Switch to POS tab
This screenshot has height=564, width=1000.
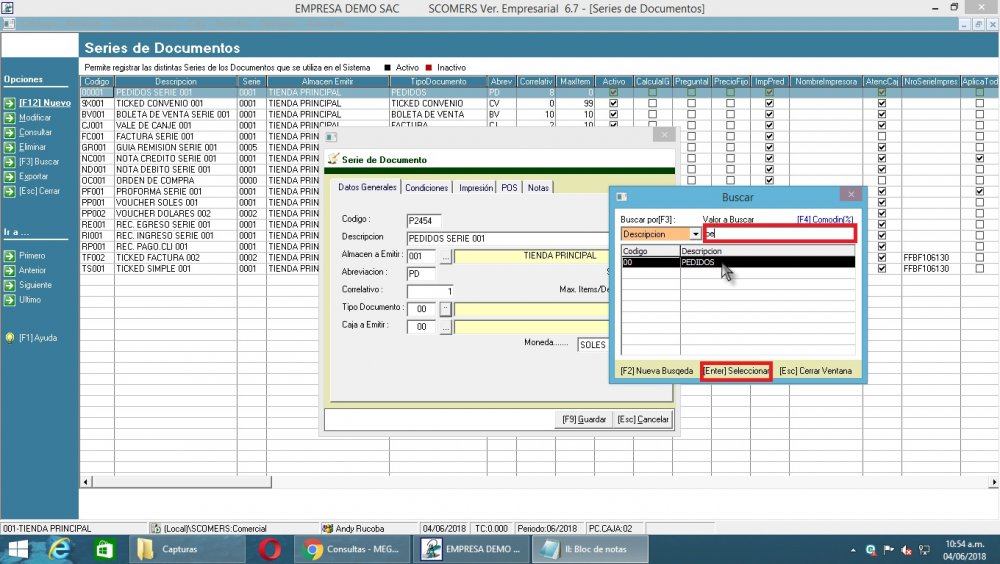pyautogui.click(x=509, y=188)
